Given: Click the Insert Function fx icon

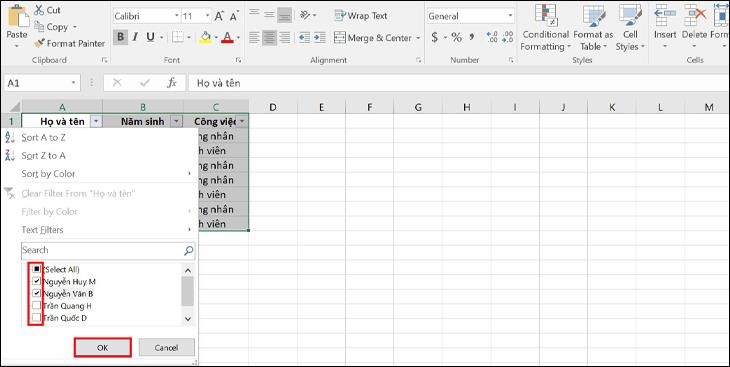Looking at the screenshot, I should [172, 83].
